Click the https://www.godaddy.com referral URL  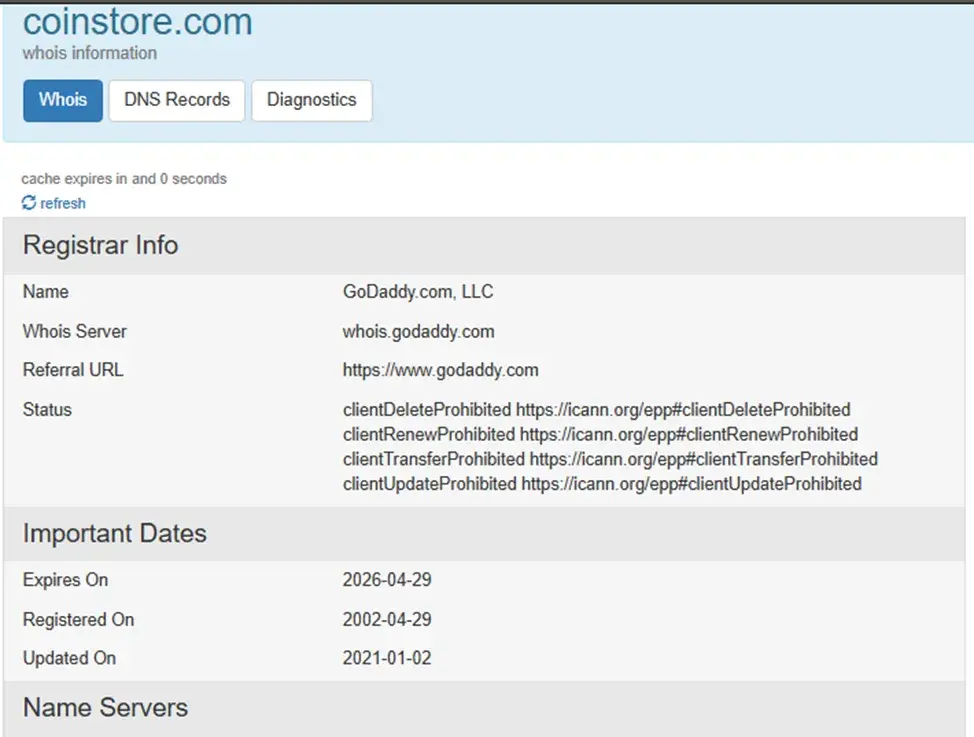click(440, 370)
